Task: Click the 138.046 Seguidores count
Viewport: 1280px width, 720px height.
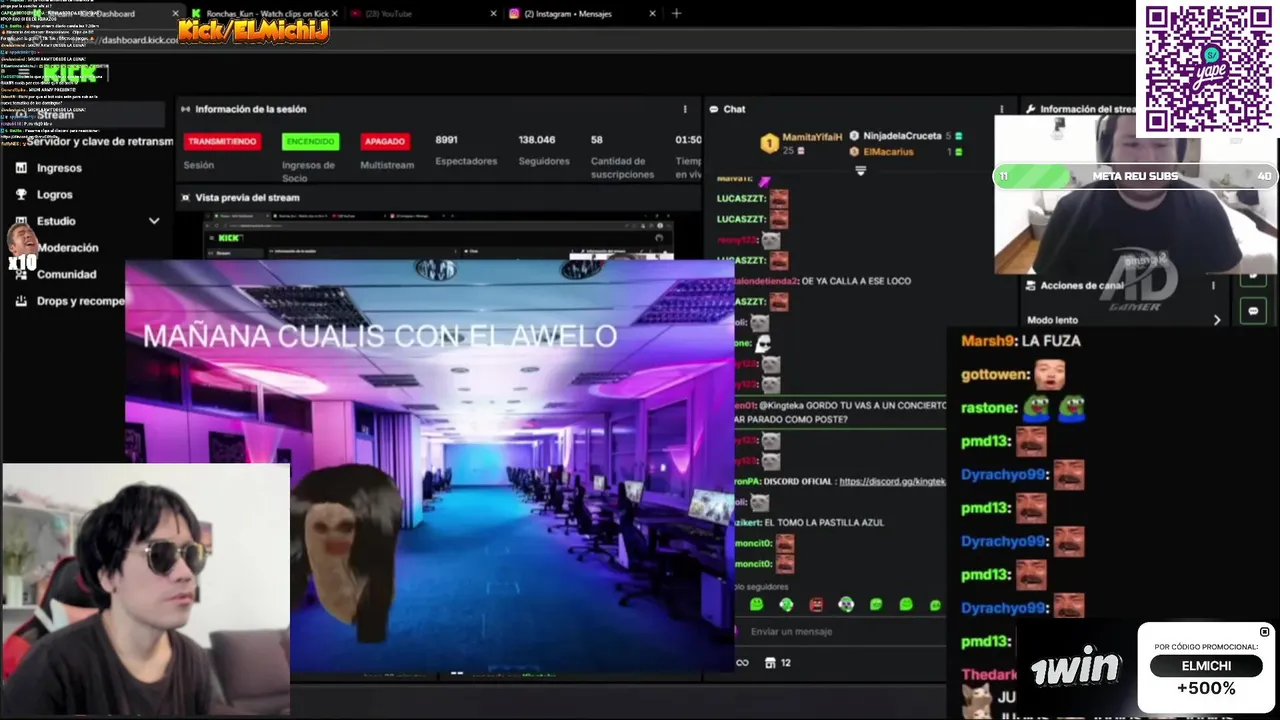Action: [x=537, y=140]
